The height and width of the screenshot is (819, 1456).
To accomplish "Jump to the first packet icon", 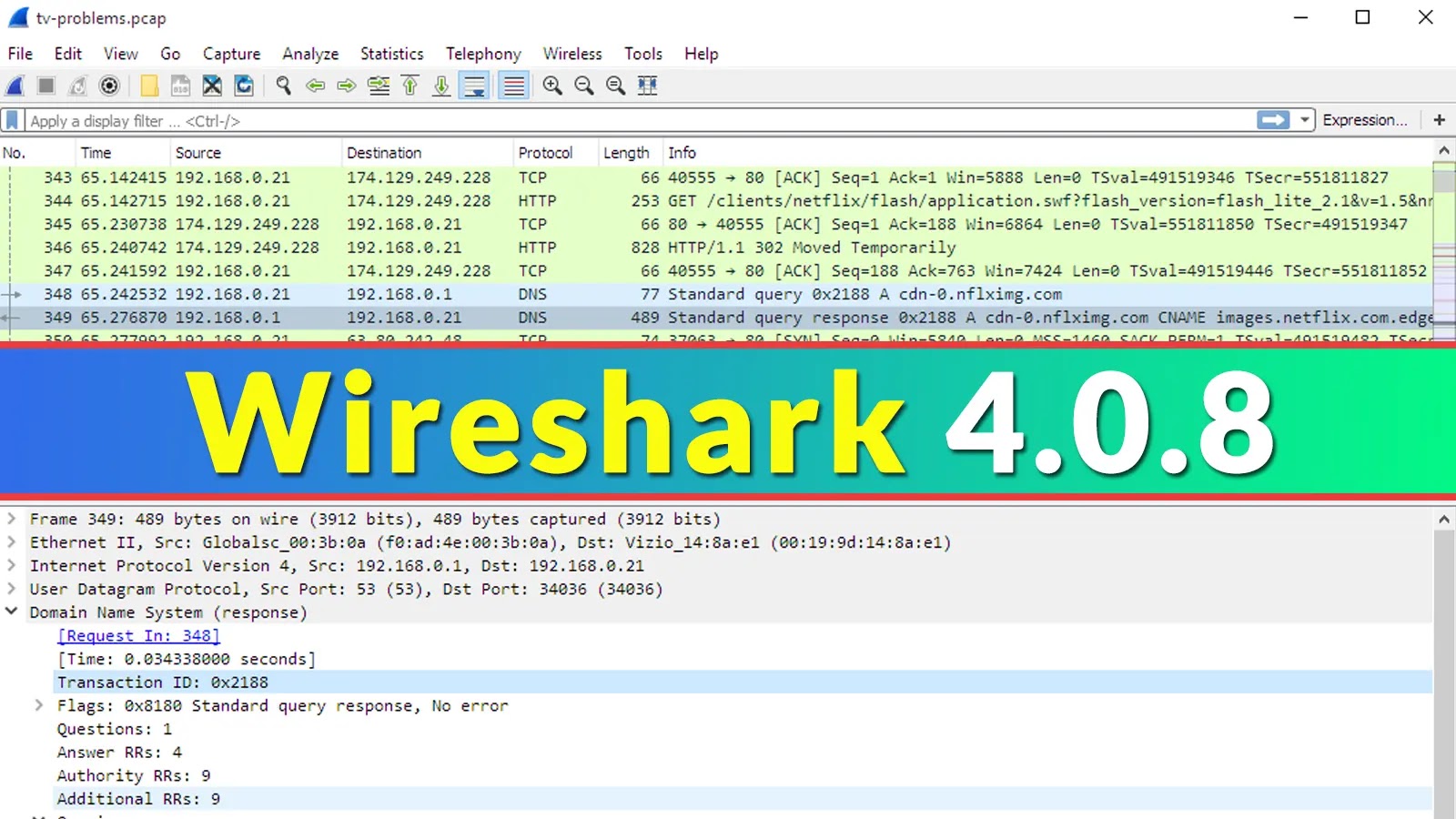I will (410, 86).
